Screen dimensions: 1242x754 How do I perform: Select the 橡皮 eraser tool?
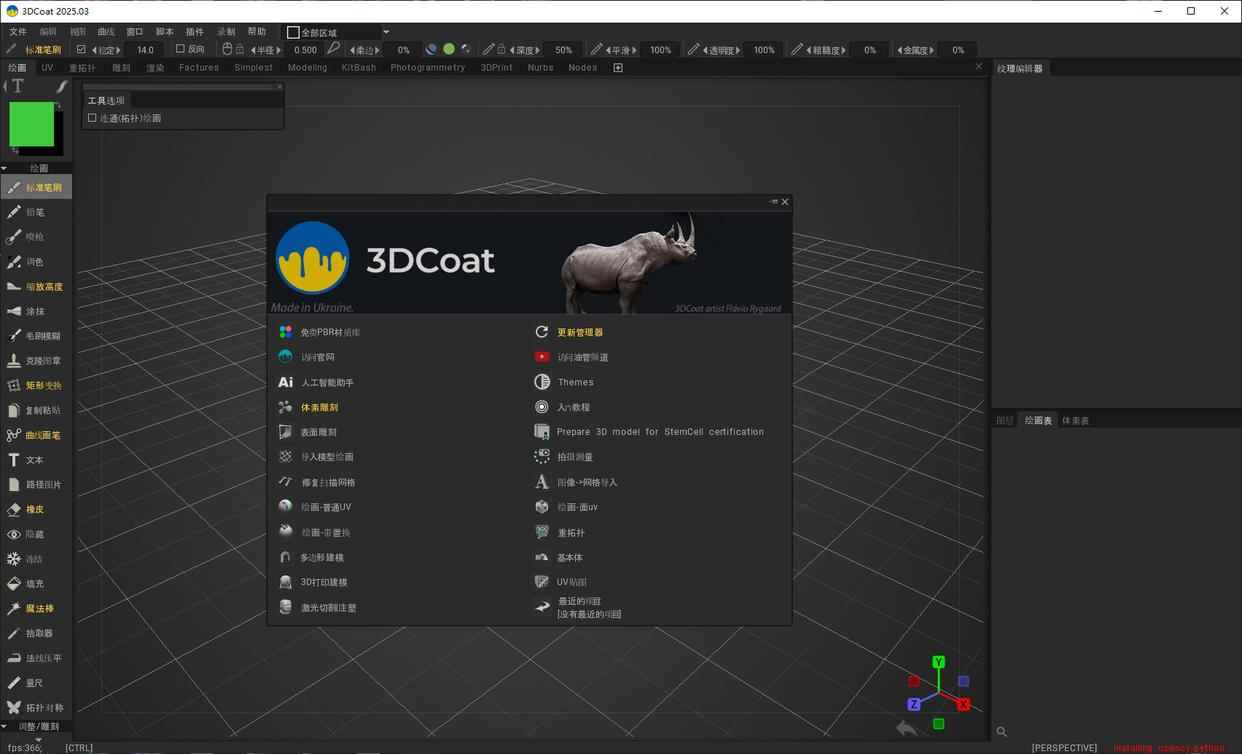pyautogui.click(x=36, y=510)
